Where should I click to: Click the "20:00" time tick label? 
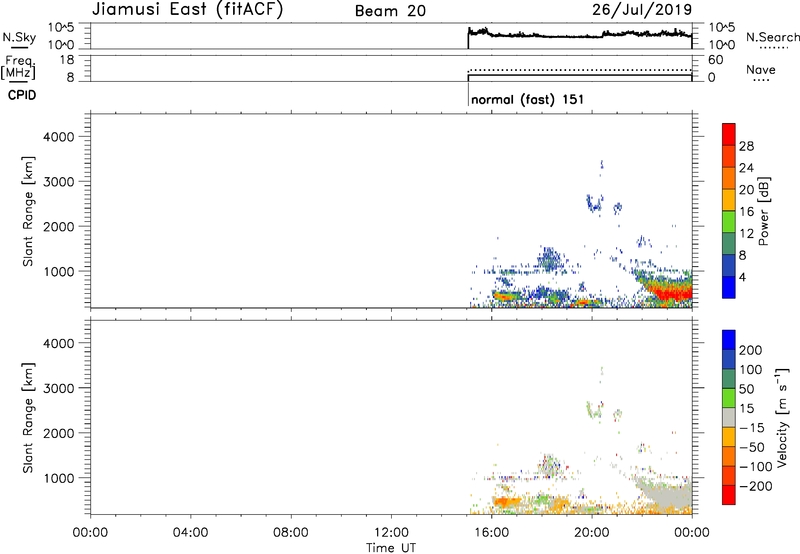click(592, 533)
